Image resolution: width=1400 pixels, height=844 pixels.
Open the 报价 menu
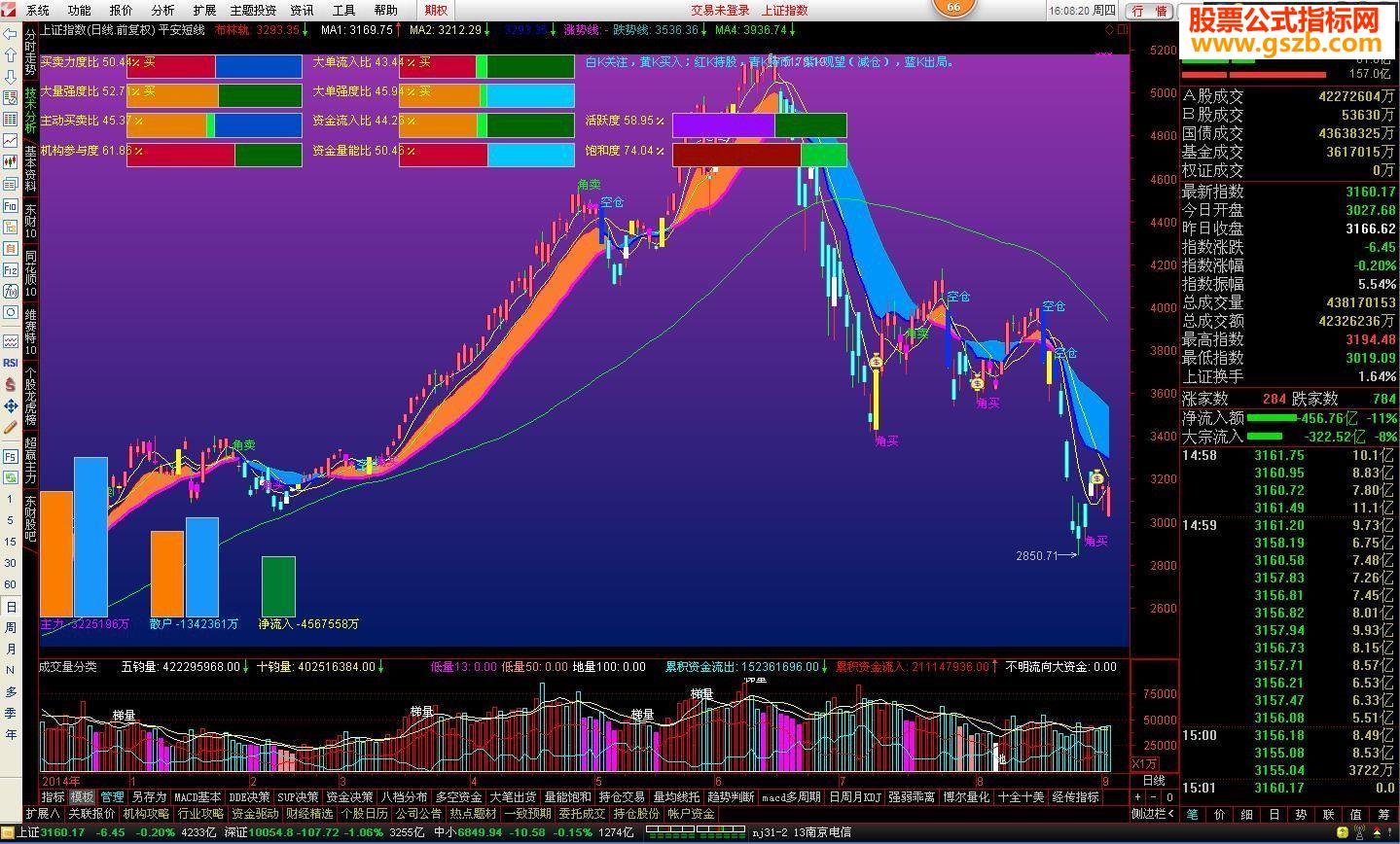tap(121, 10)
